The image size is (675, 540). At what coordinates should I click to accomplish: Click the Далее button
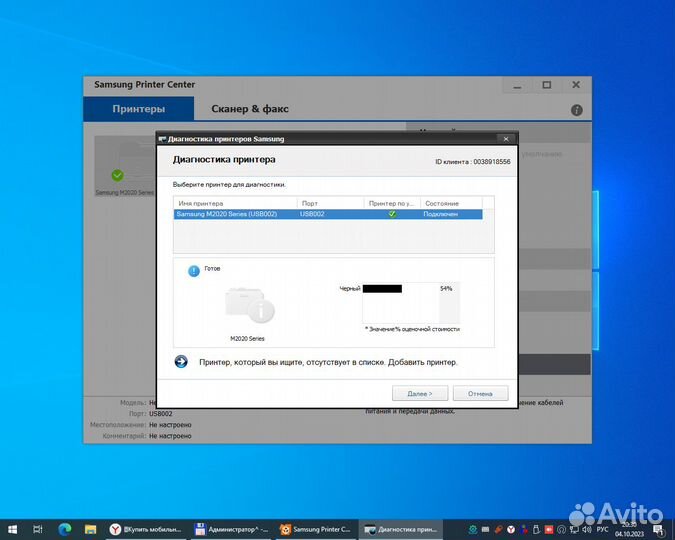pyautogui.click(x=420, y=394)
